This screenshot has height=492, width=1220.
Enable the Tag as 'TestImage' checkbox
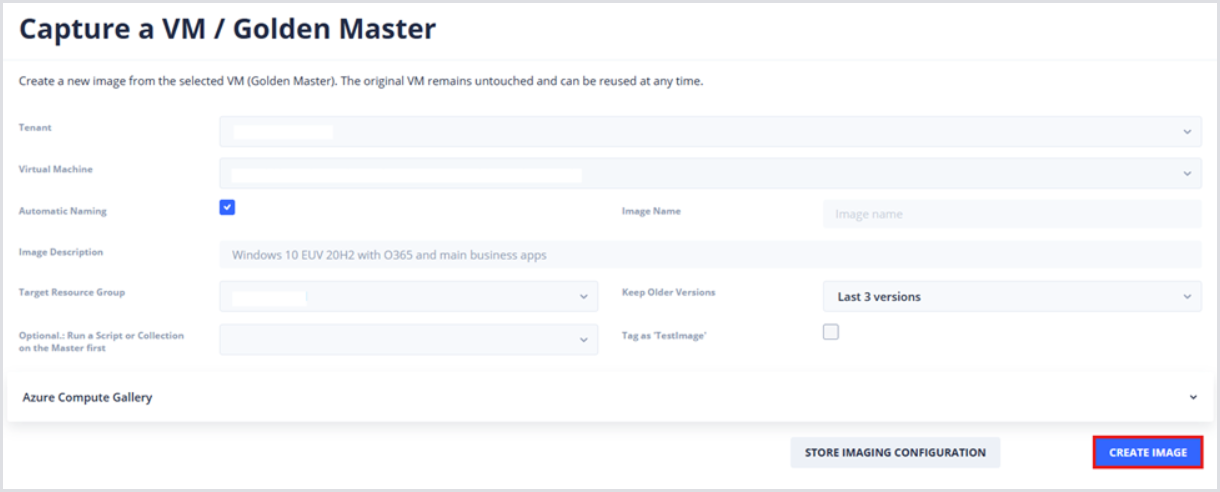point(831,332)
